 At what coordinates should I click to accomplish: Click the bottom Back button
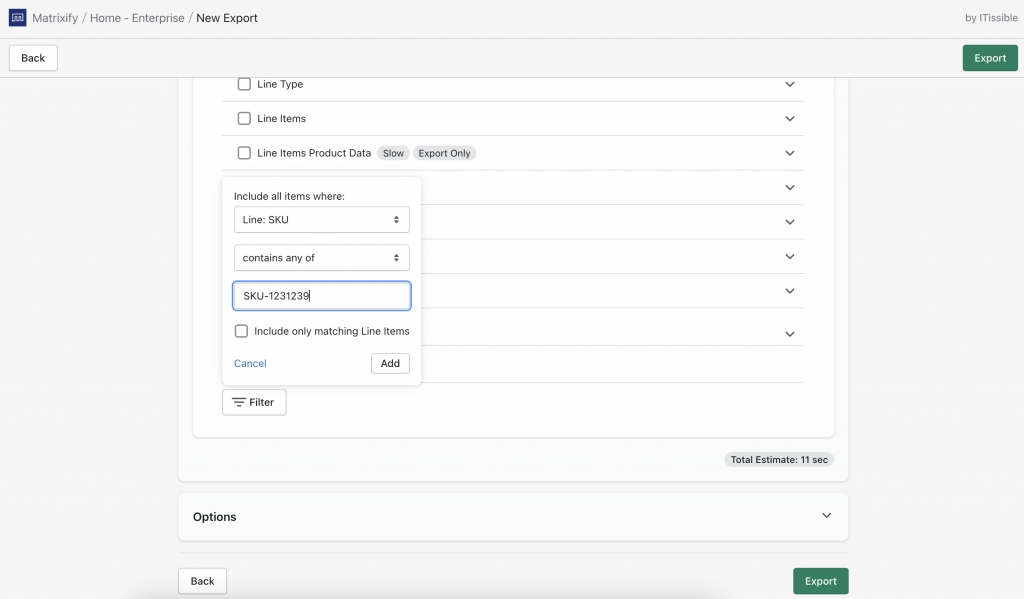click(x=202, y=581)
